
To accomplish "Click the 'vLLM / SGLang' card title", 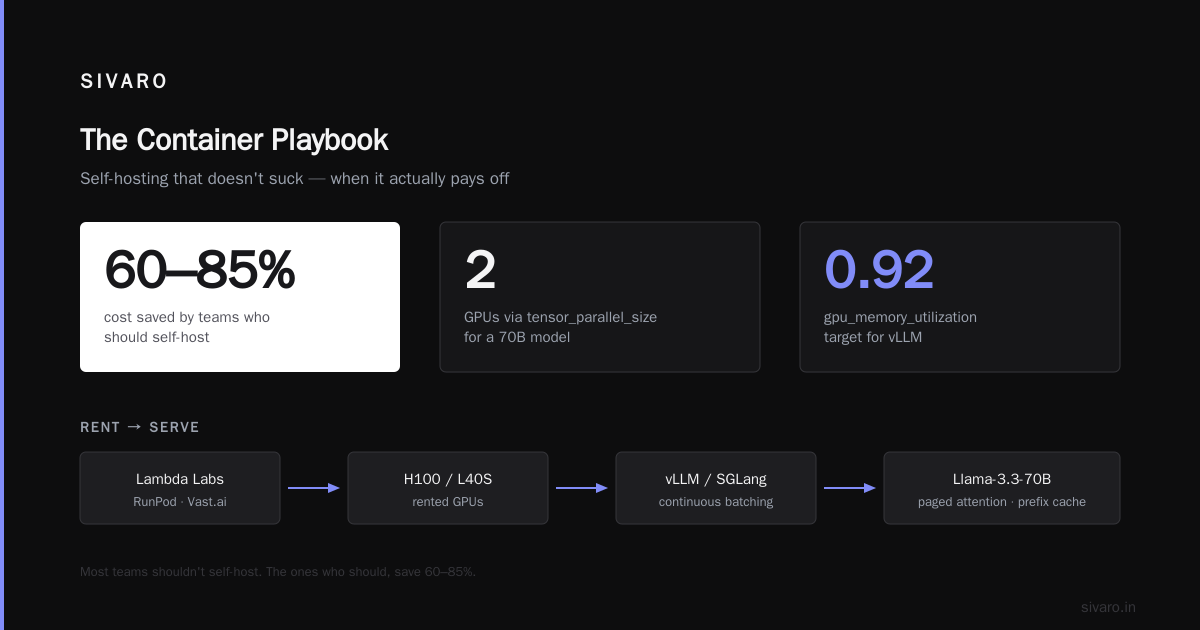I will click(x=716, y=479).
